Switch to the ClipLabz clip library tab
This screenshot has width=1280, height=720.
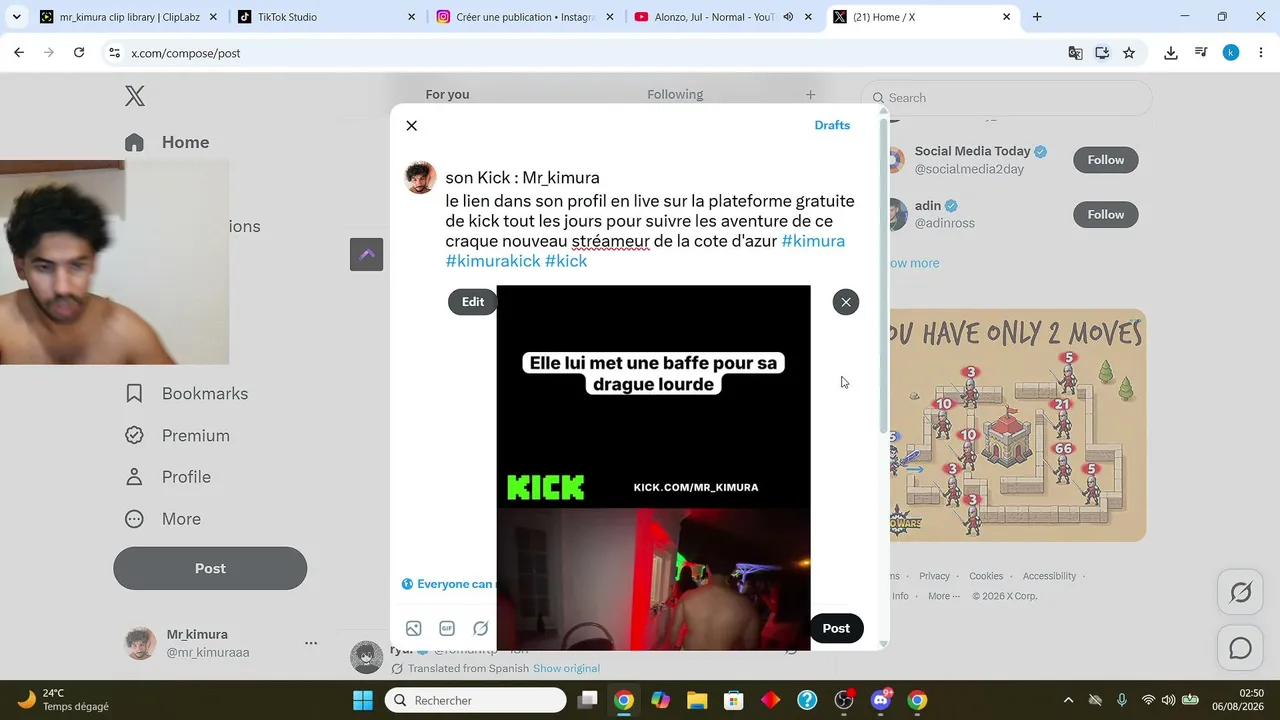pos(129,17)
